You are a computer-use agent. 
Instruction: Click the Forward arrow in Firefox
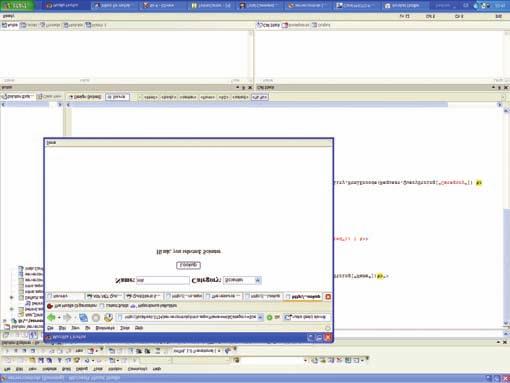click(67, 317)
